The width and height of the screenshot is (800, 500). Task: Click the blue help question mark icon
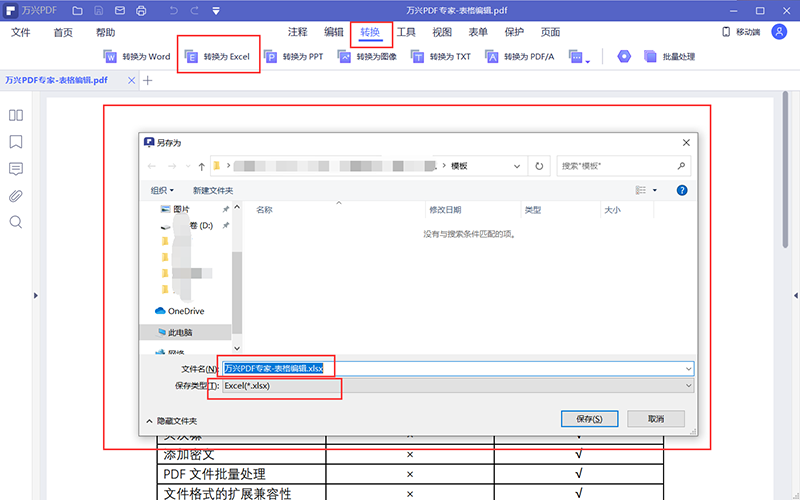coord(682,190)
